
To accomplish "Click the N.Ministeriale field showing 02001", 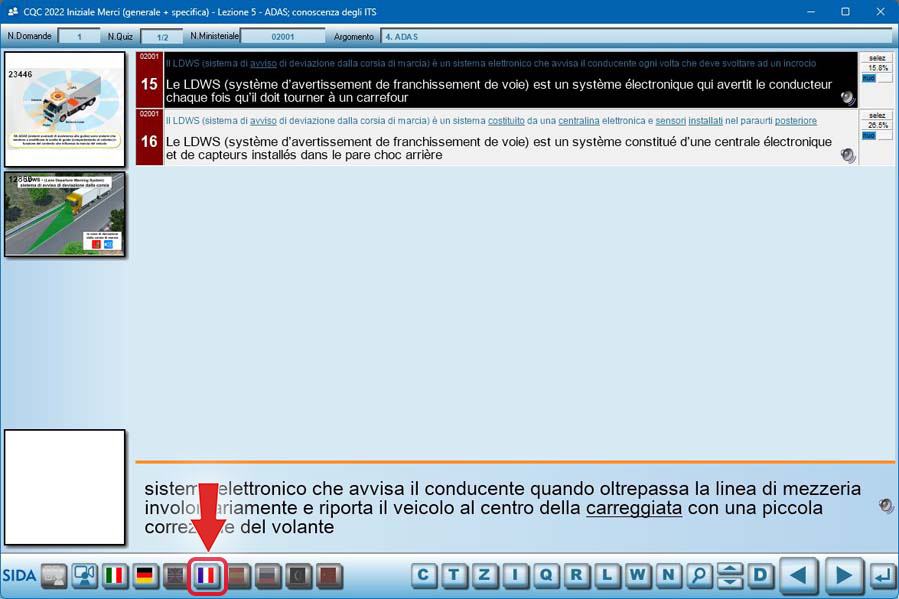I will point(282,37).
